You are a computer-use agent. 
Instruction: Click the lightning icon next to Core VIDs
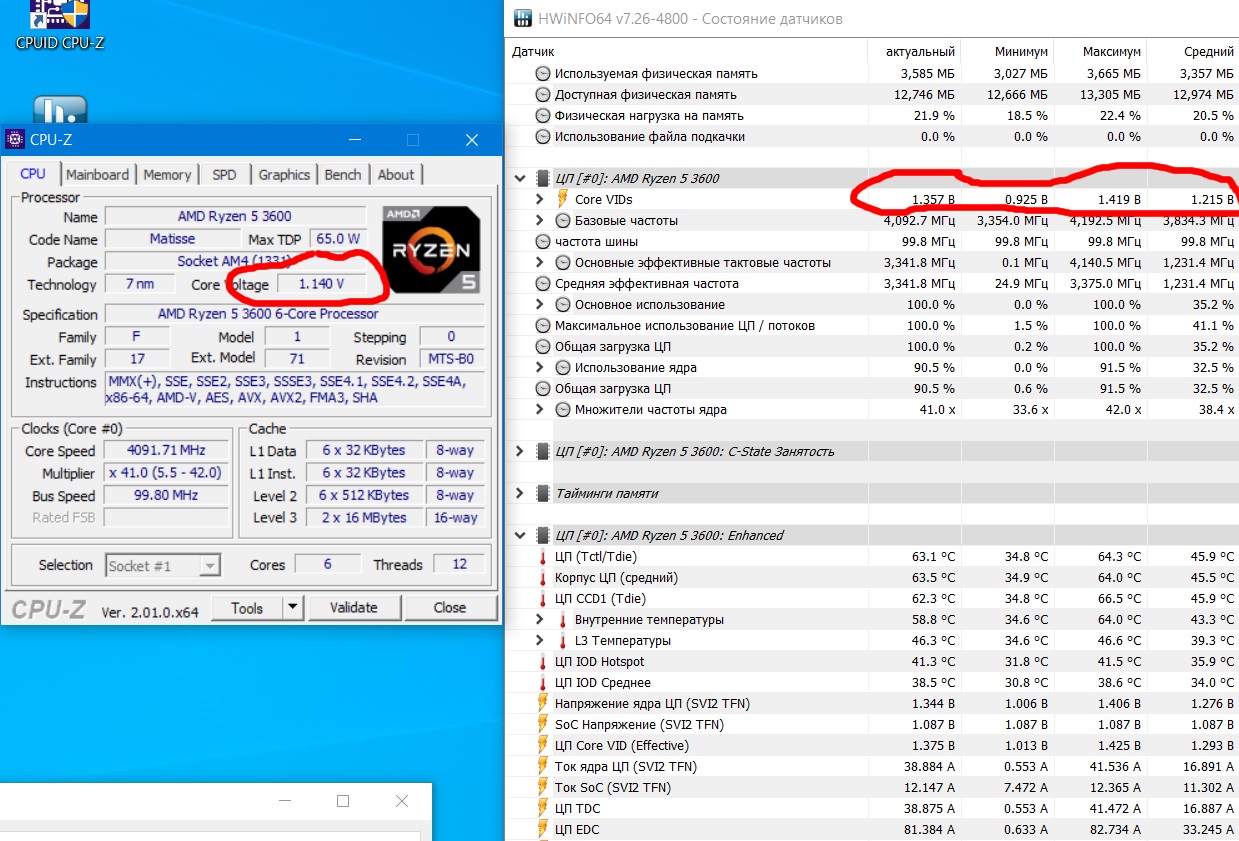click(x=562, y=199)
